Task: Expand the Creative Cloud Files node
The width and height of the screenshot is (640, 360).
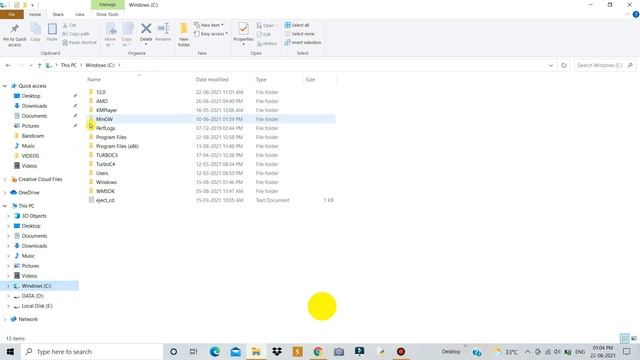Action: tap(5, 179)
